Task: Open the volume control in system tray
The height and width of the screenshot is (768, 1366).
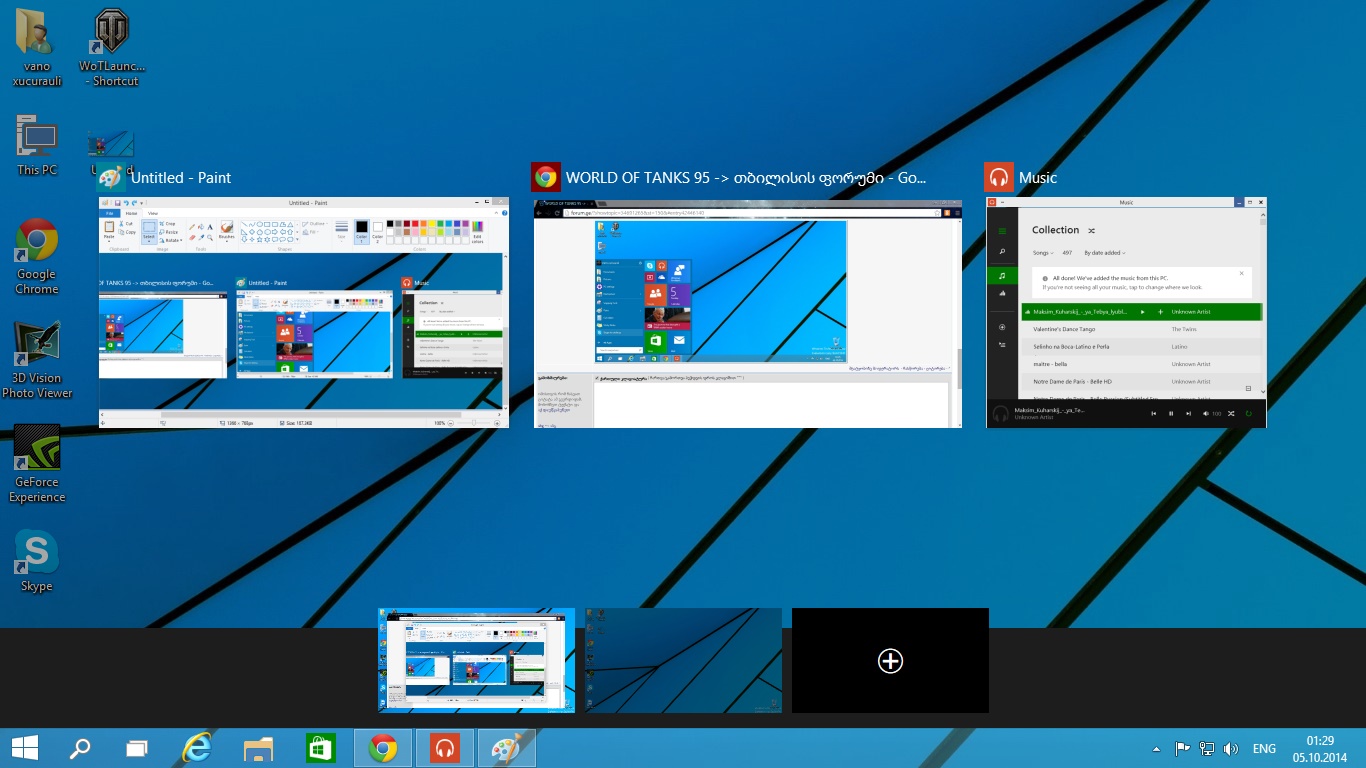Action: click(1231, 749)
